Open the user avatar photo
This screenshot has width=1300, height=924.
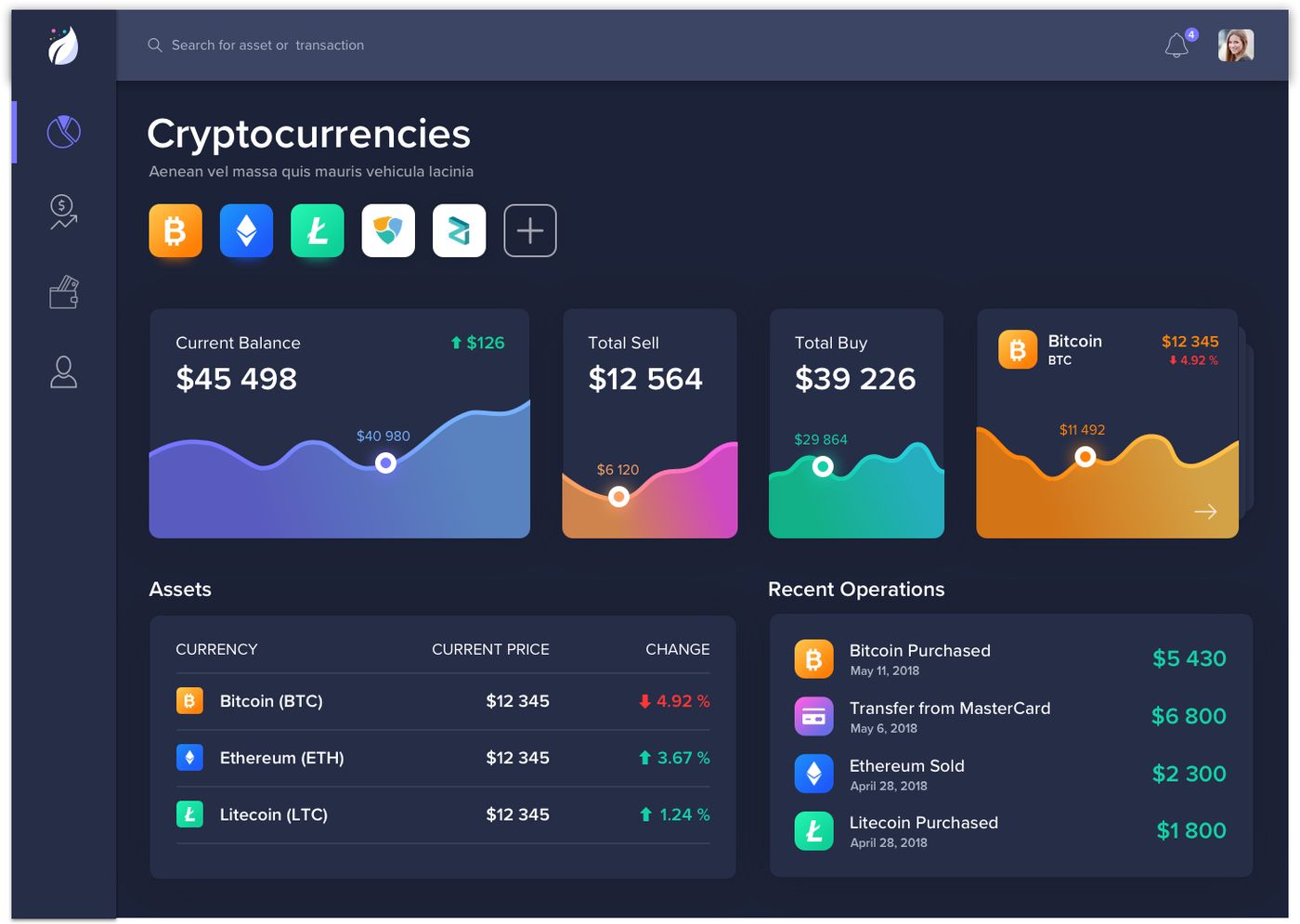click(x=1236, y=45)
